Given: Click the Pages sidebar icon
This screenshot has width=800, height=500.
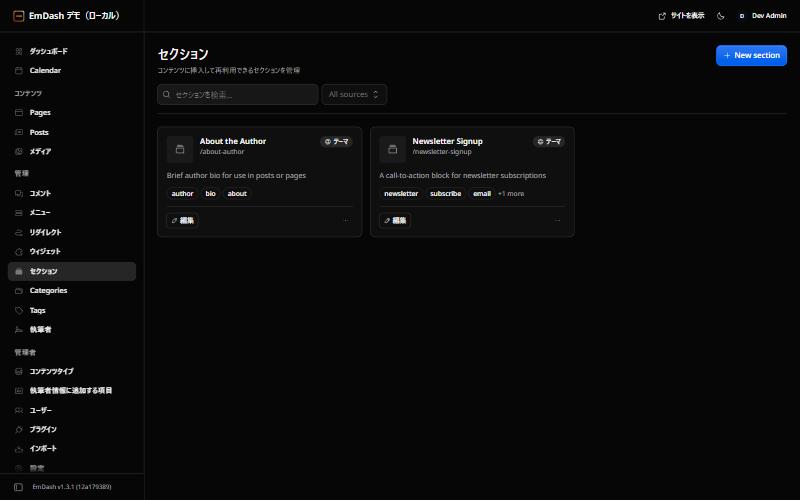Looking at the screenshot, I should [x=19, y=112].
